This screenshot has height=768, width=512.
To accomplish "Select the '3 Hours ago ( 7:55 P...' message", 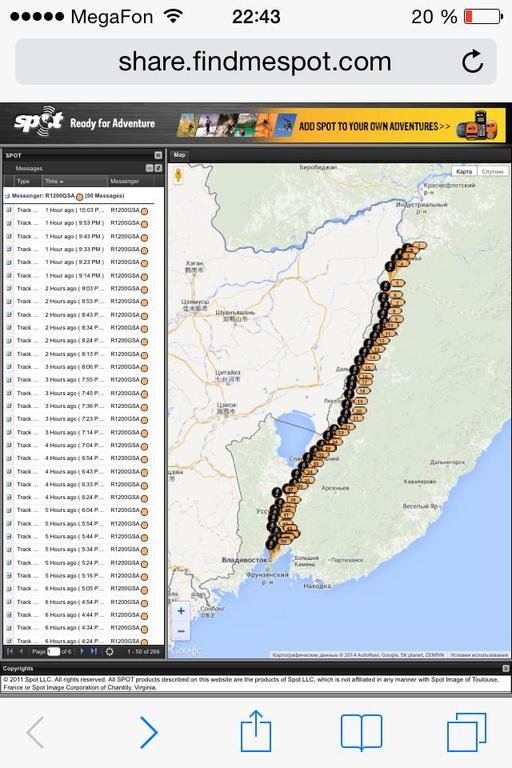I will 78,380.
